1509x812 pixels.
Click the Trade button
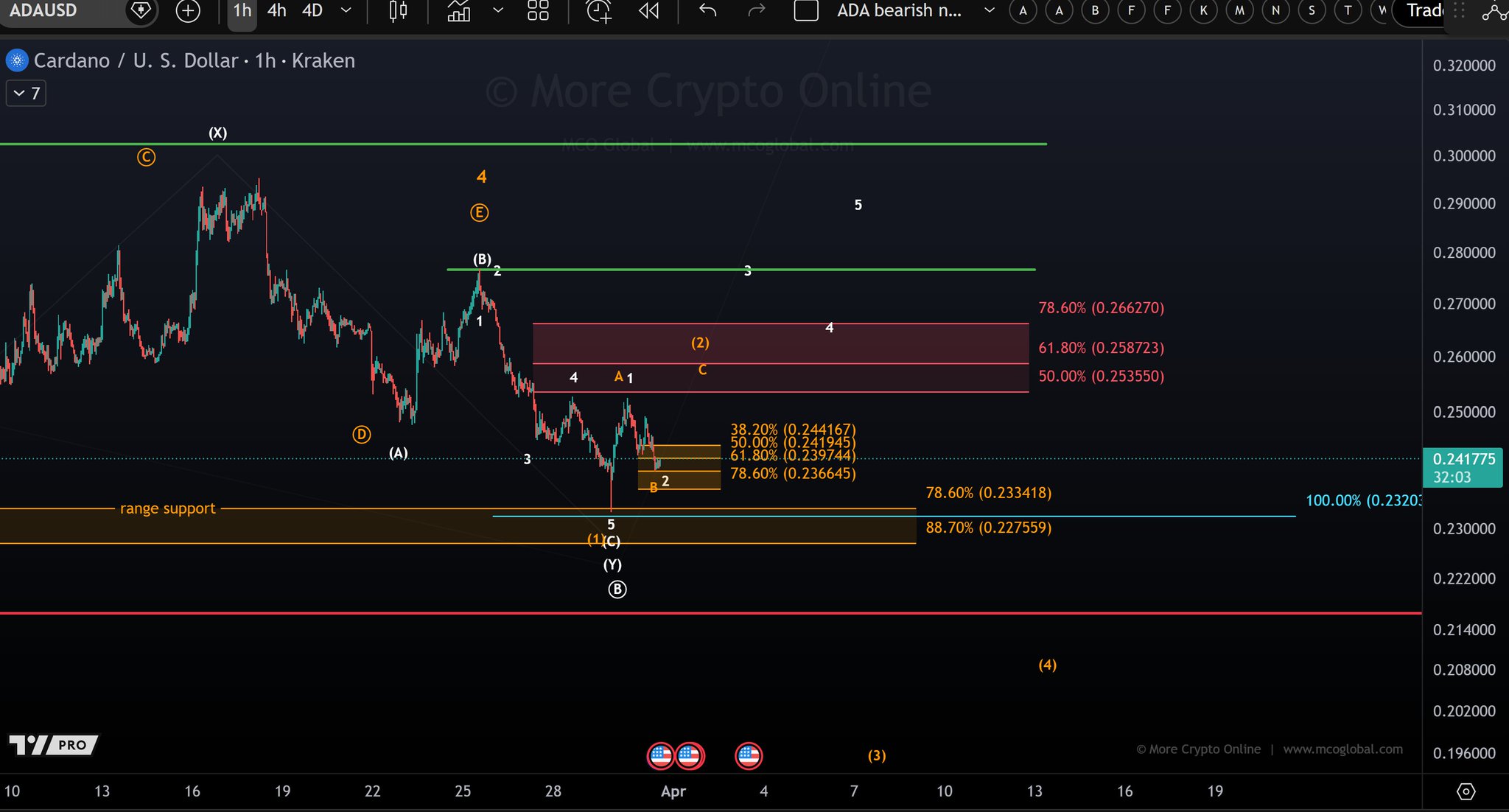[1424, 11]
